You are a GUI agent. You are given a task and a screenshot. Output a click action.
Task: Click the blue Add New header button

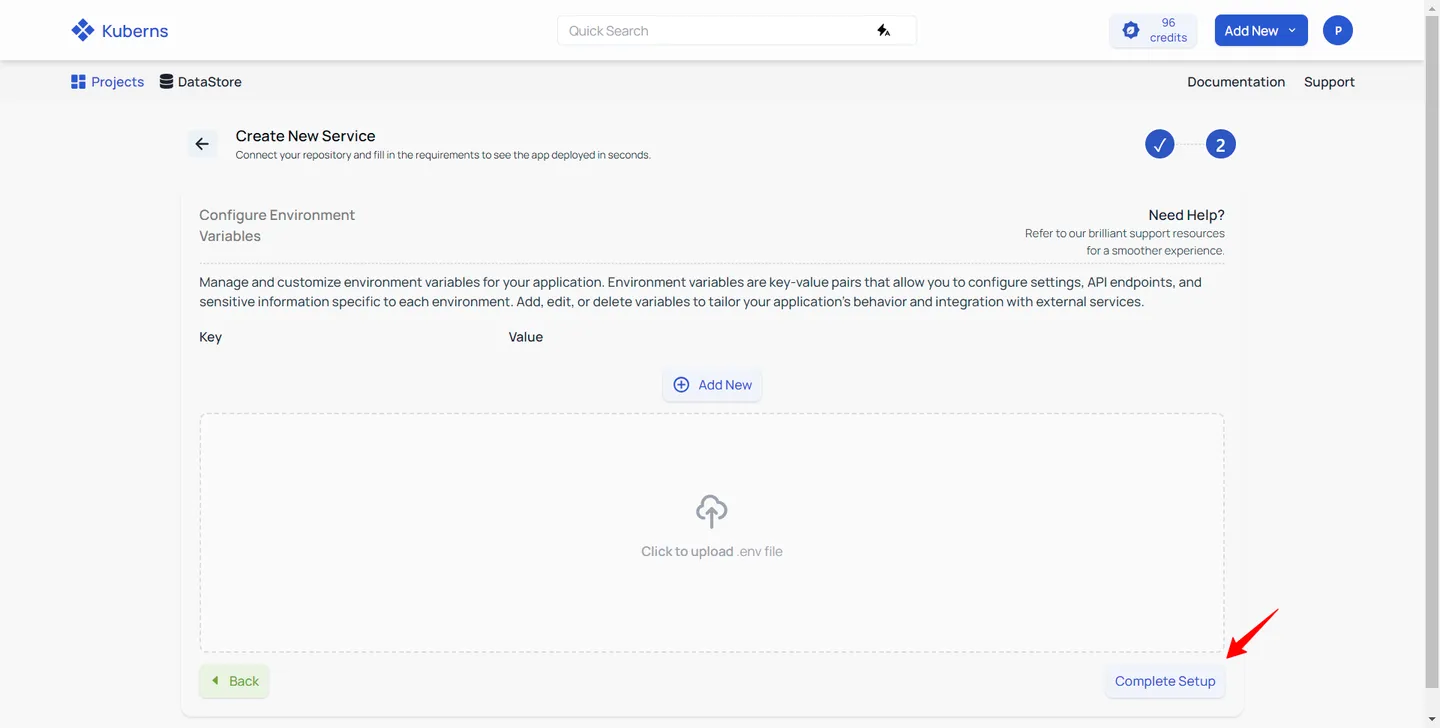[x=1261, y=30]
